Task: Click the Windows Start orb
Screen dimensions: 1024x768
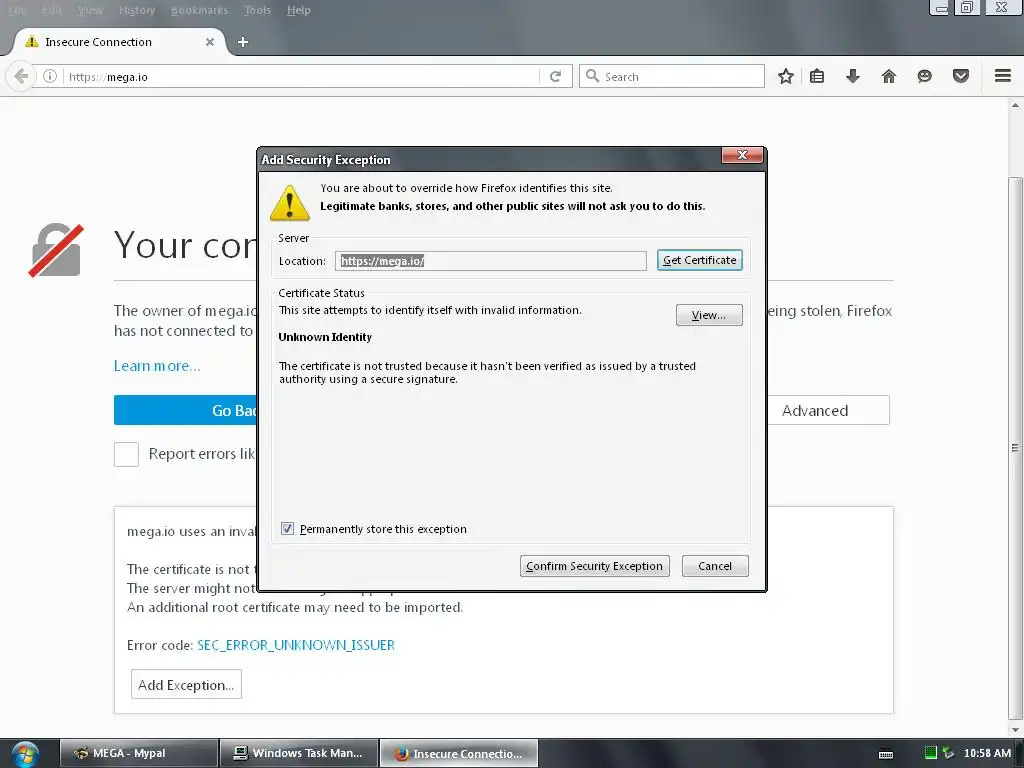Action: pyautogui.click(x=24, y=754)
